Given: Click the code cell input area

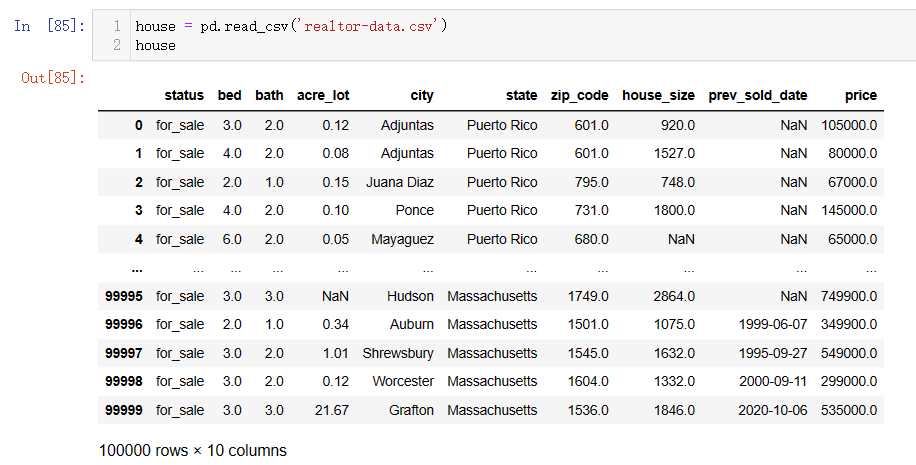Looking at the screenshot, I should coord(504,35).
